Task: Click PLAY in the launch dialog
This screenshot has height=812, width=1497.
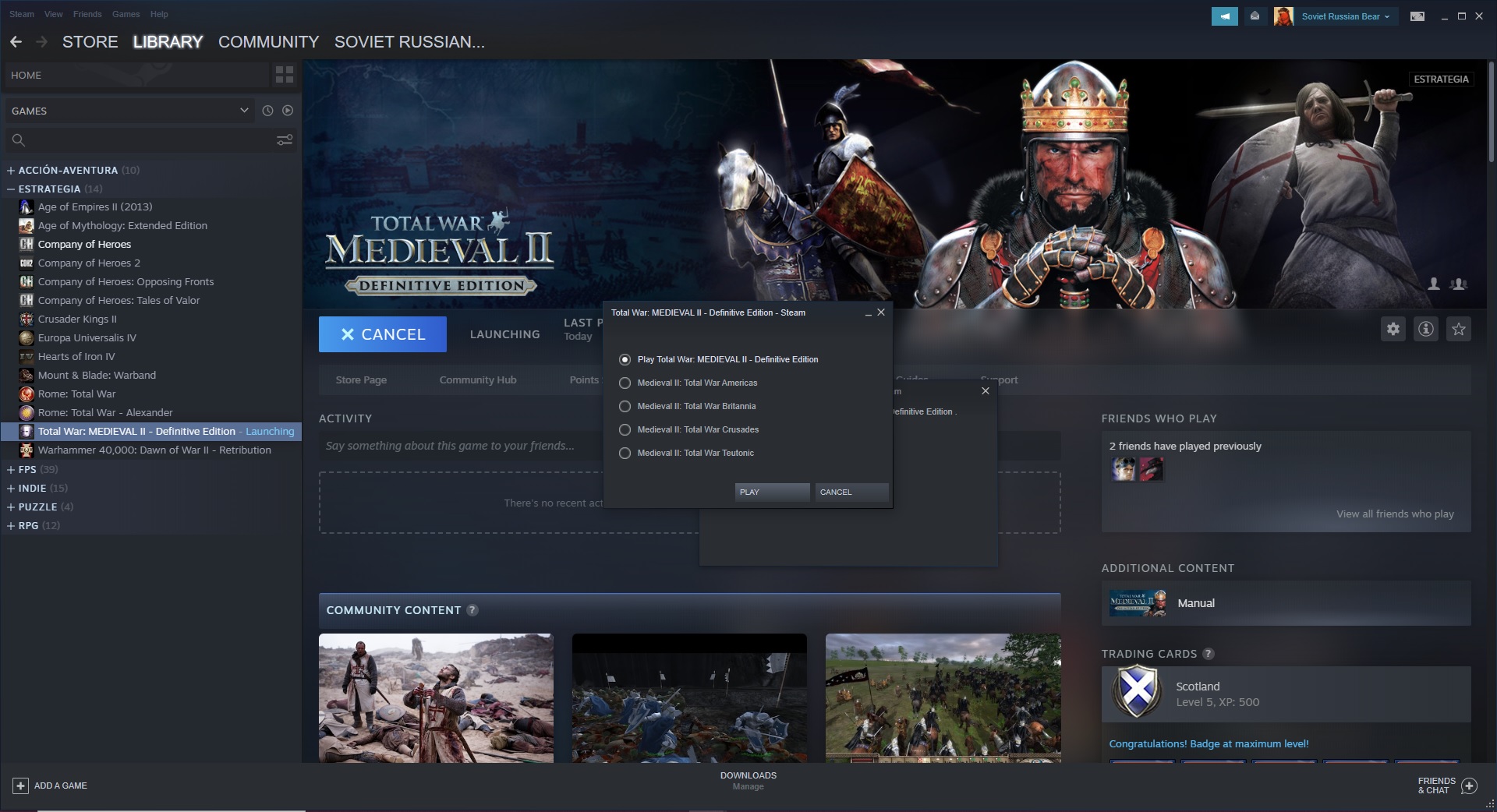Action: (772, 492)
